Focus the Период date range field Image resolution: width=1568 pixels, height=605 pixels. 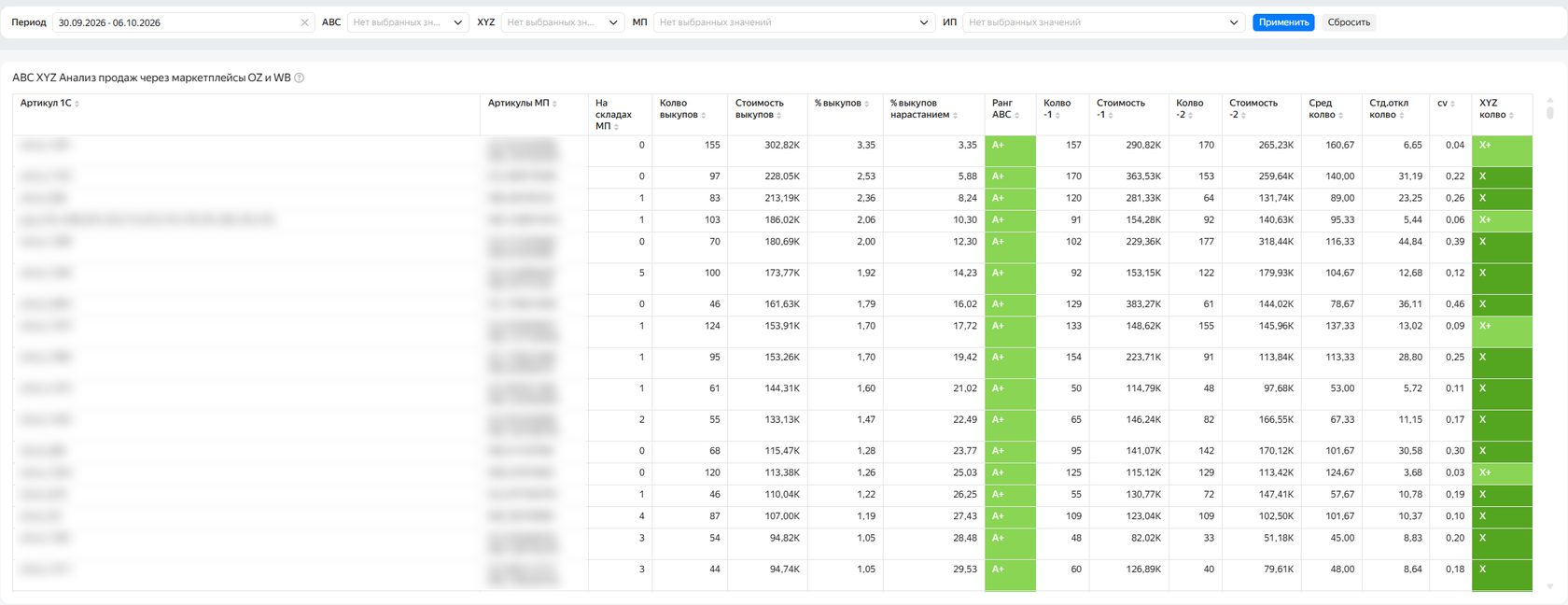(x=182, y=22)
